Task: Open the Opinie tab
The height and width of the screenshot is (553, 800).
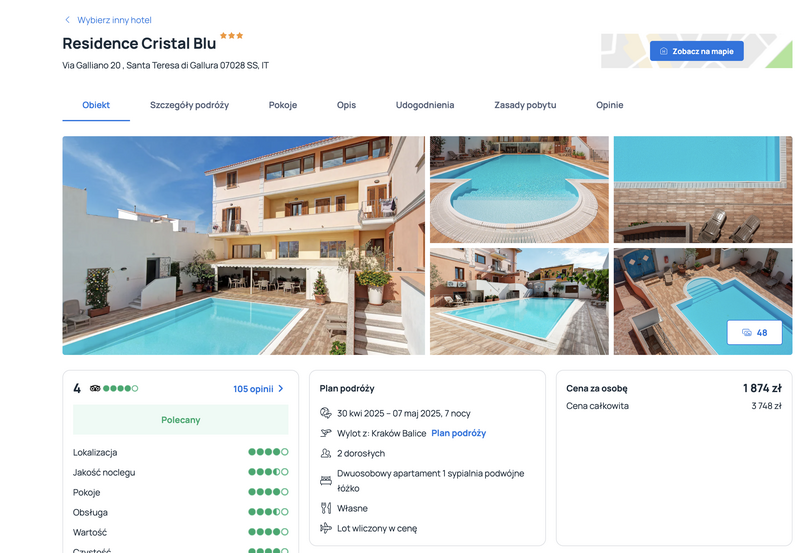Action: [x=610, y=105]
